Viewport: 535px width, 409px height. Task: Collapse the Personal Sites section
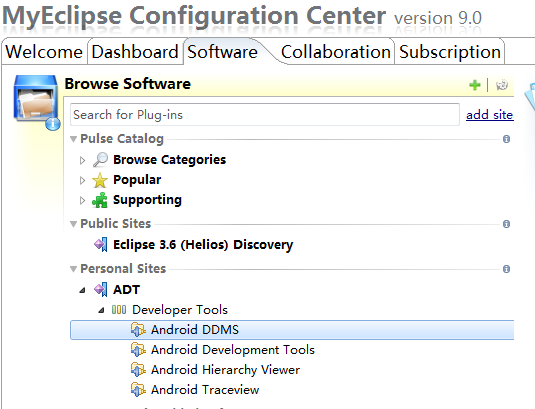(x=73, y=269)
